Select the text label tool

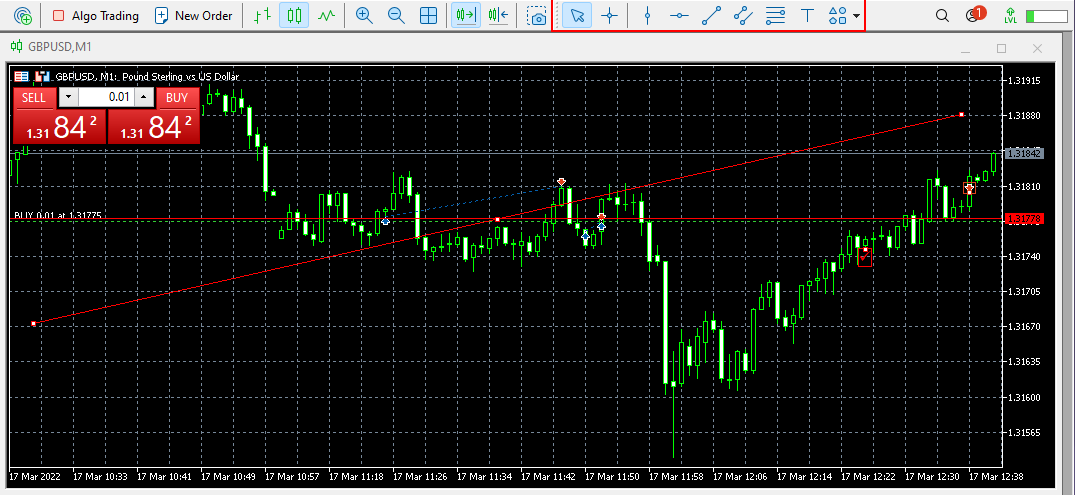tap(808, 16)
